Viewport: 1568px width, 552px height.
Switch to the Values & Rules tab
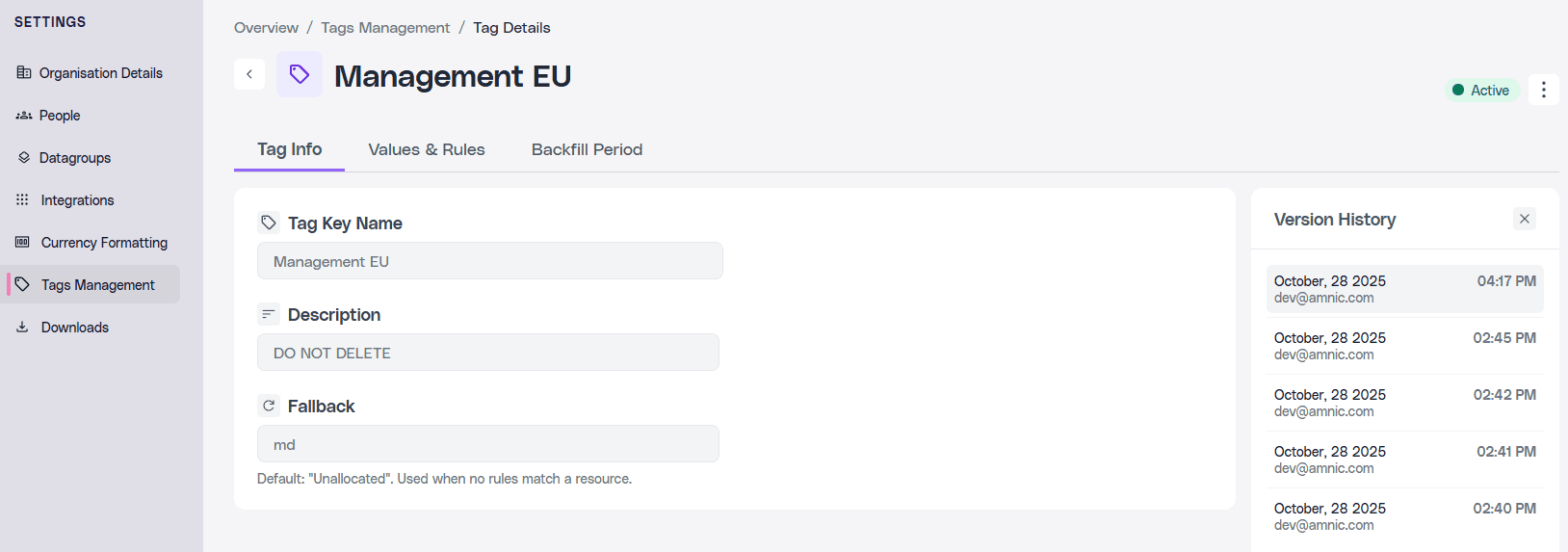[426, 149]
